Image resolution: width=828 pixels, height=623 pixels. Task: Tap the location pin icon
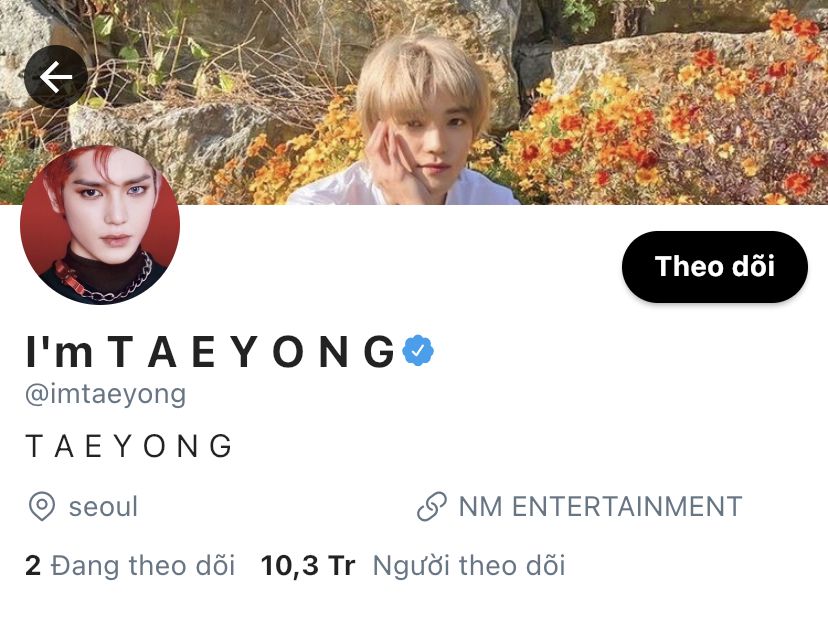(42, 506)
